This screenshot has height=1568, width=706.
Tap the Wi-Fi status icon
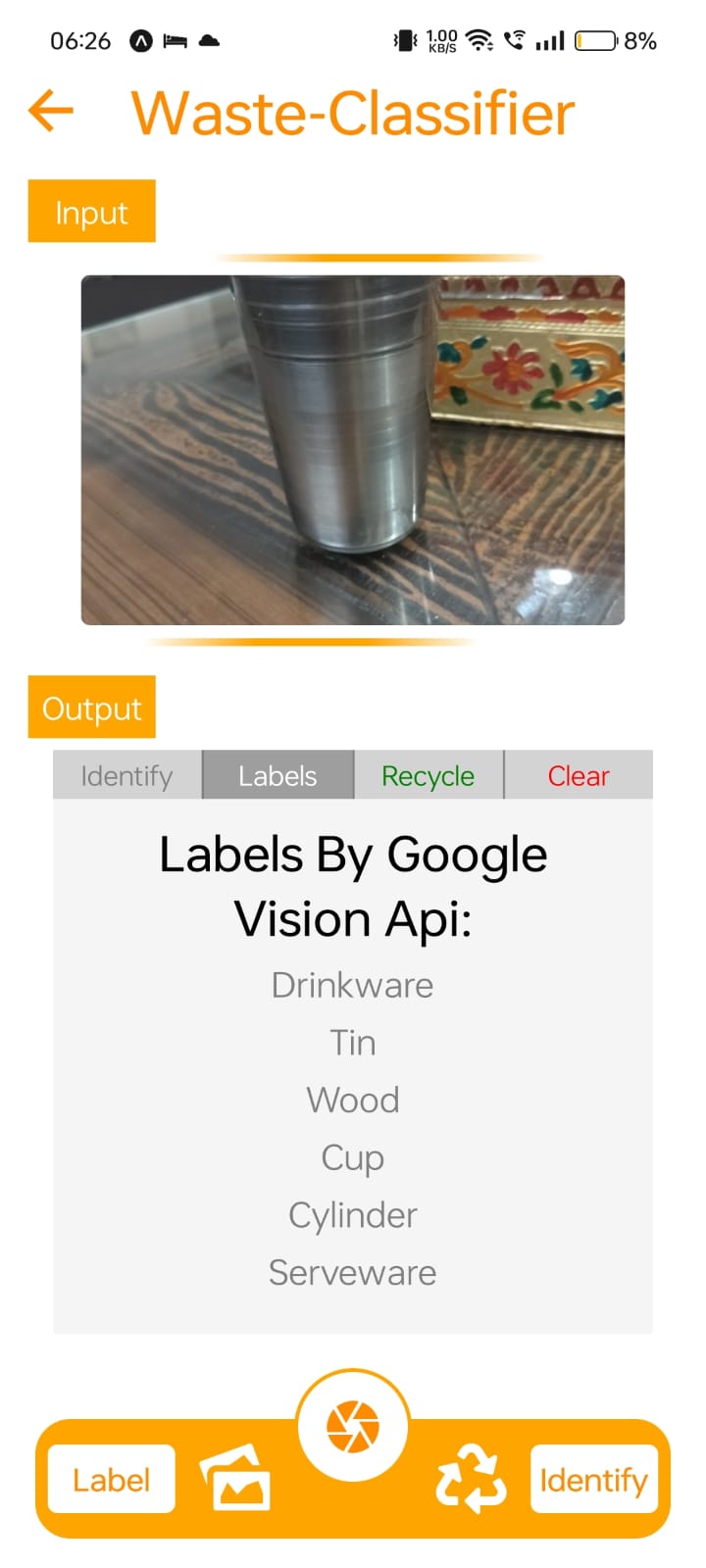479,40
